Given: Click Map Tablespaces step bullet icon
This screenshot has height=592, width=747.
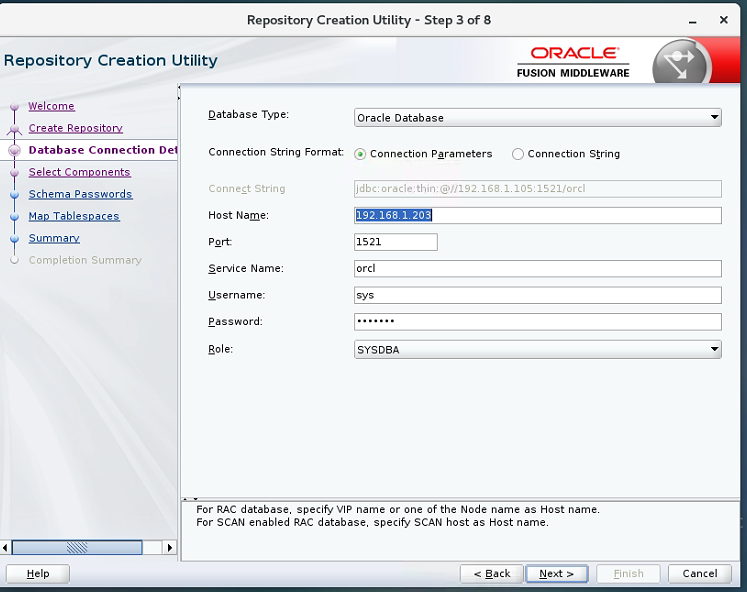Looking at the screenshot, I should [15, 216].
